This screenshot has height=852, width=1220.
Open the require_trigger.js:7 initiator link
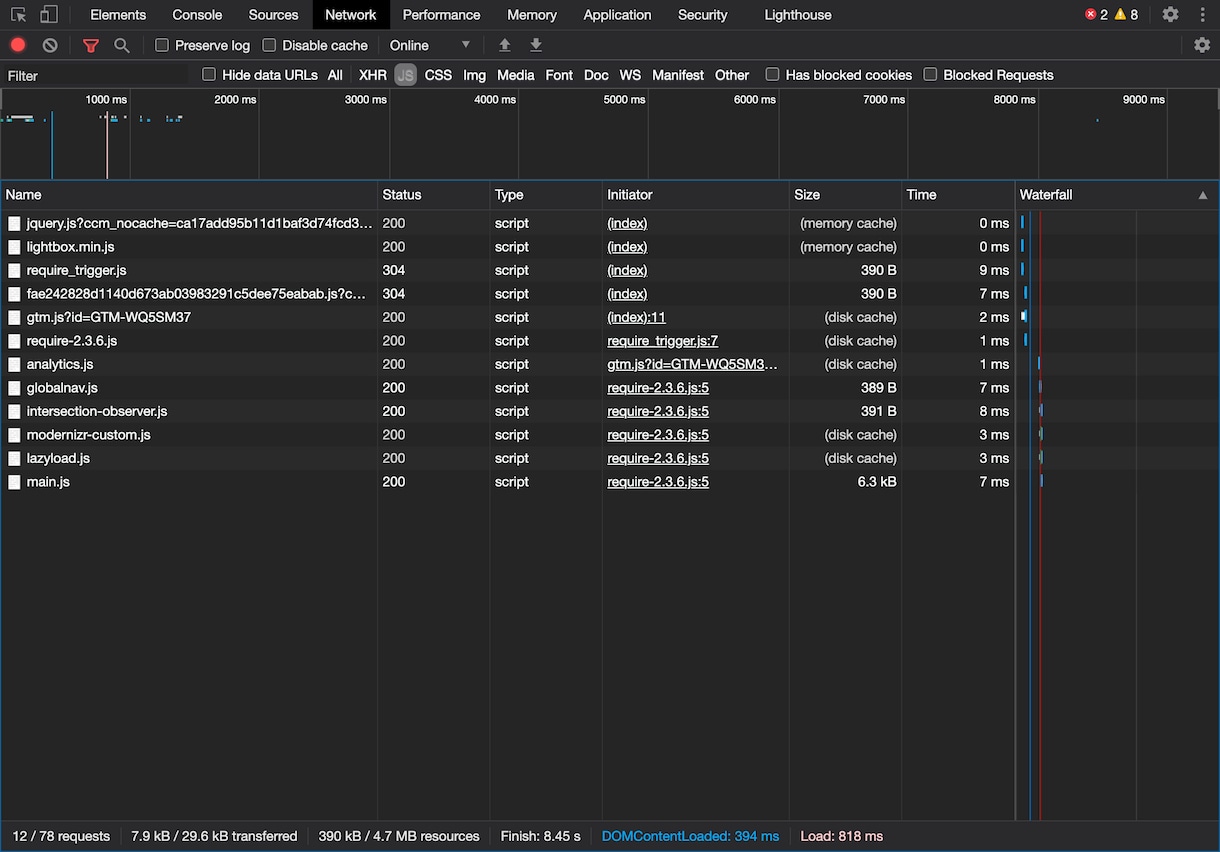(x=663, y=341)
